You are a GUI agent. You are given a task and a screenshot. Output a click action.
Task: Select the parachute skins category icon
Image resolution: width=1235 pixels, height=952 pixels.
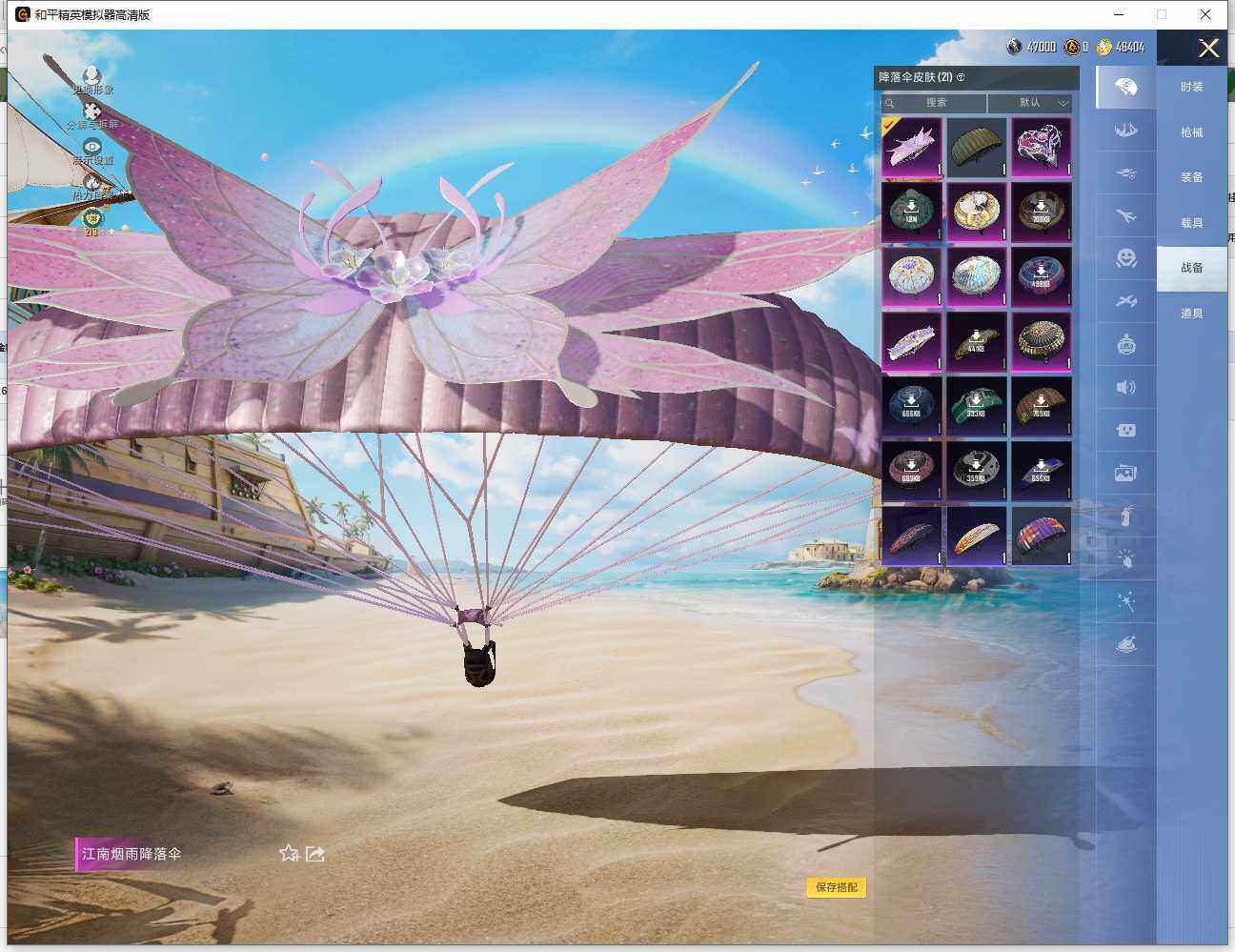coord(1125,87)
